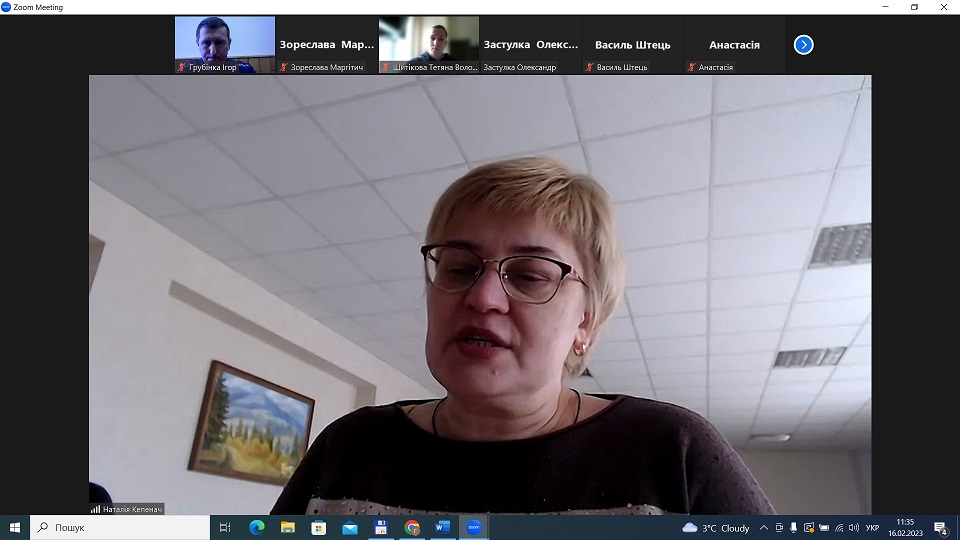Click signal bars icon beside Наталія Кепенач
960x540 pixels.
pos(95,509)
